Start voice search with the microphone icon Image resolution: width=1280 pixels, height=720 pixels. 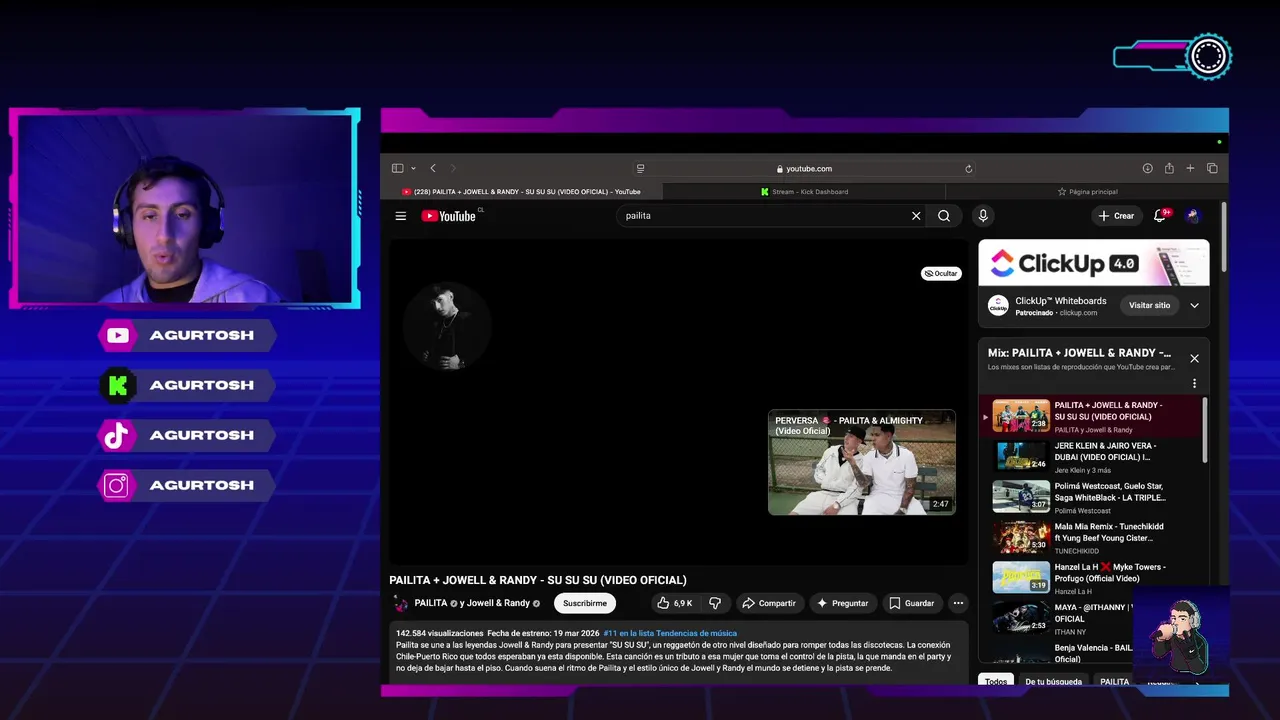pyautogui.click(x=983, y=216)
